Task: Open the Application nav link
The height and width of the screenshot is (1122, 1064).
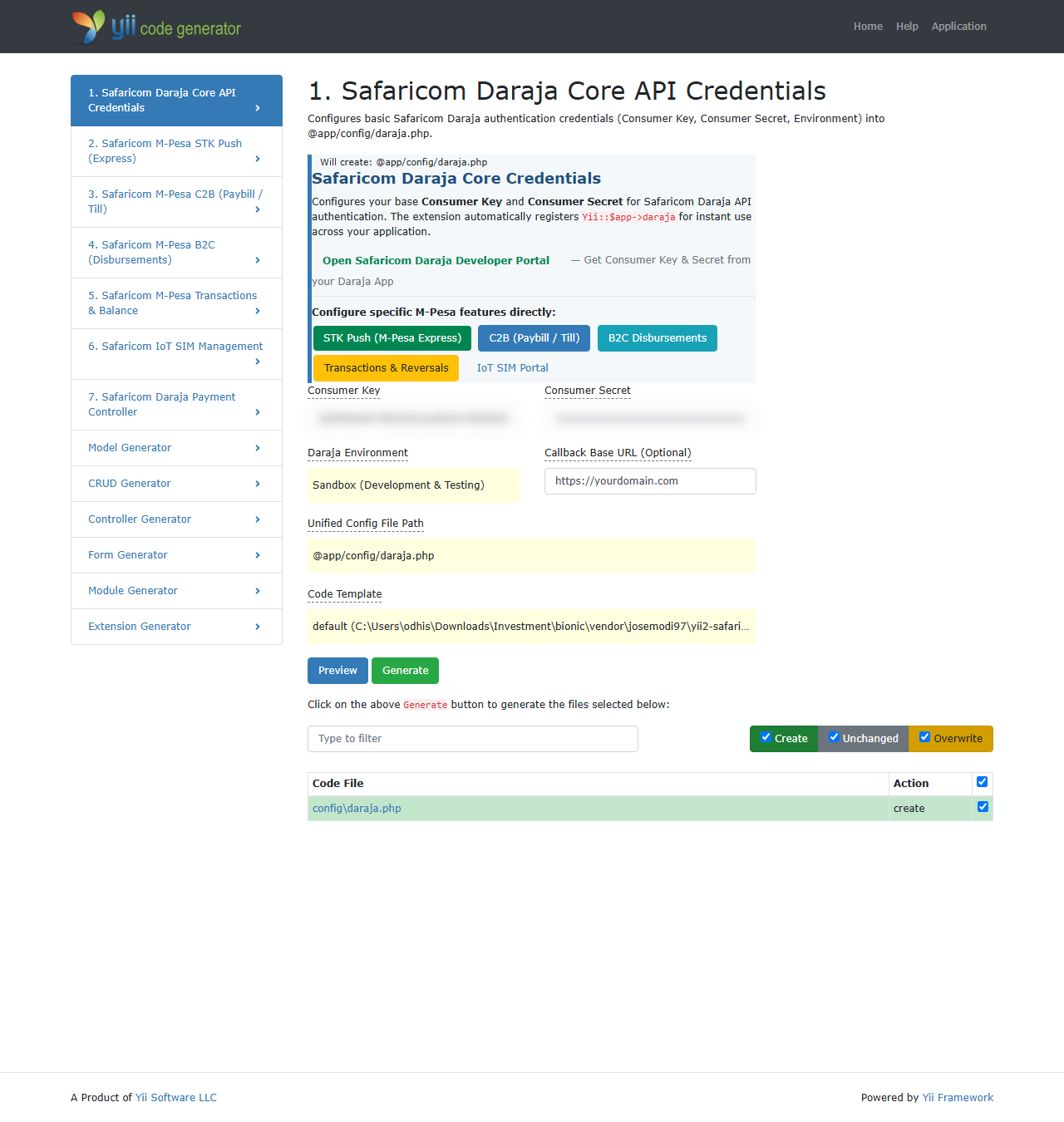Action: pos(958,27)
